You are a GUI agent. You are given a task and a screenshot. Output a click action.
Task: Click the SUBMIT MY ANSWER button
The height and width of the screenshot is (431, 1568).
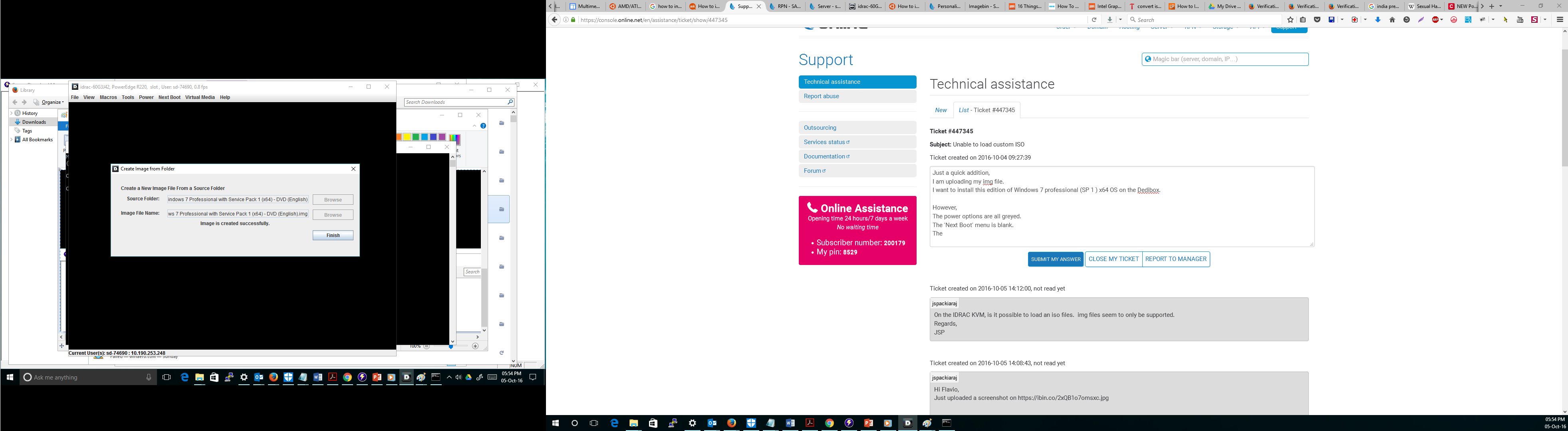tap(1056, 259)
